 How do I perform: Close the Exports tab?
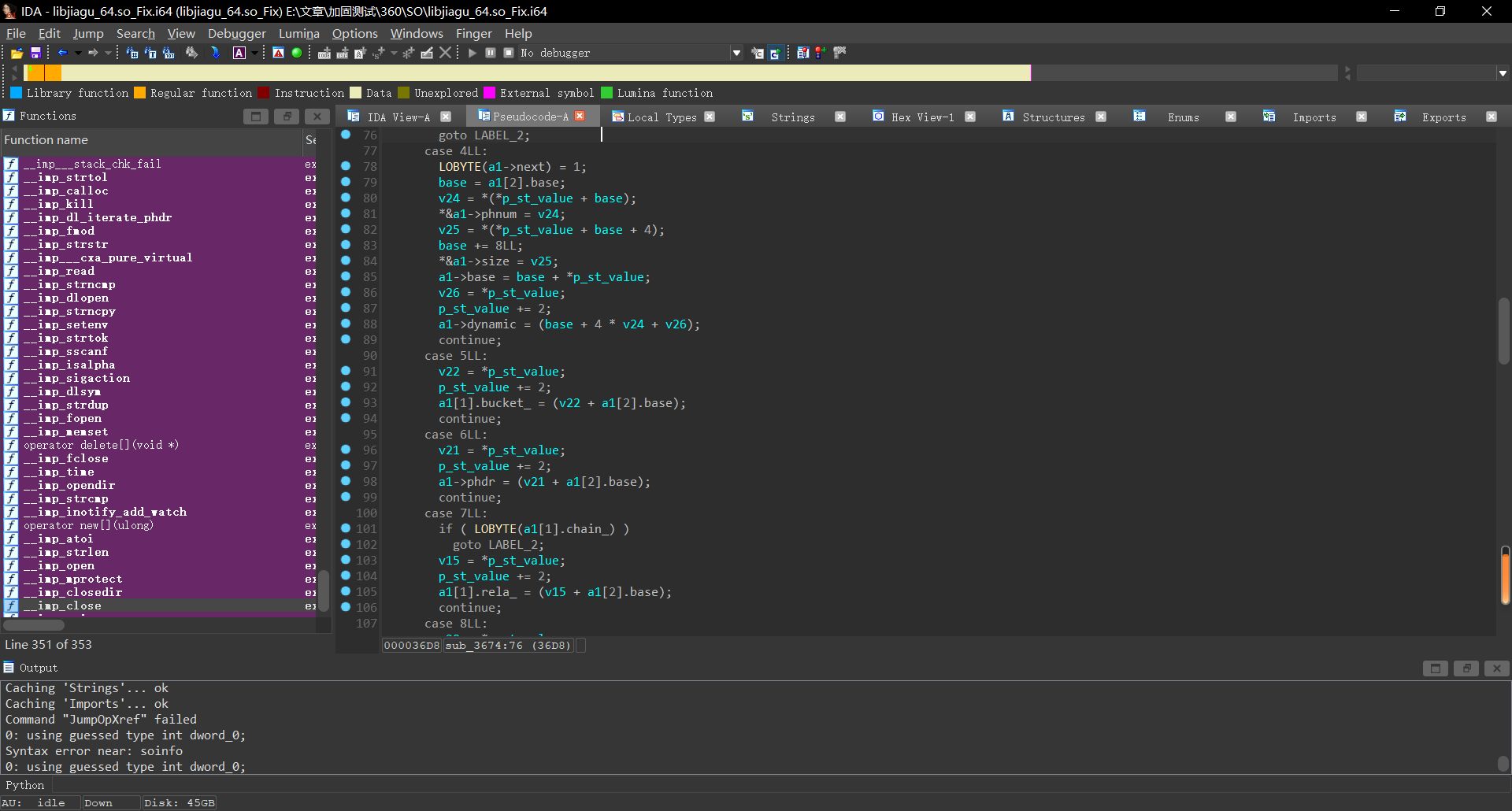(1492, 117)
